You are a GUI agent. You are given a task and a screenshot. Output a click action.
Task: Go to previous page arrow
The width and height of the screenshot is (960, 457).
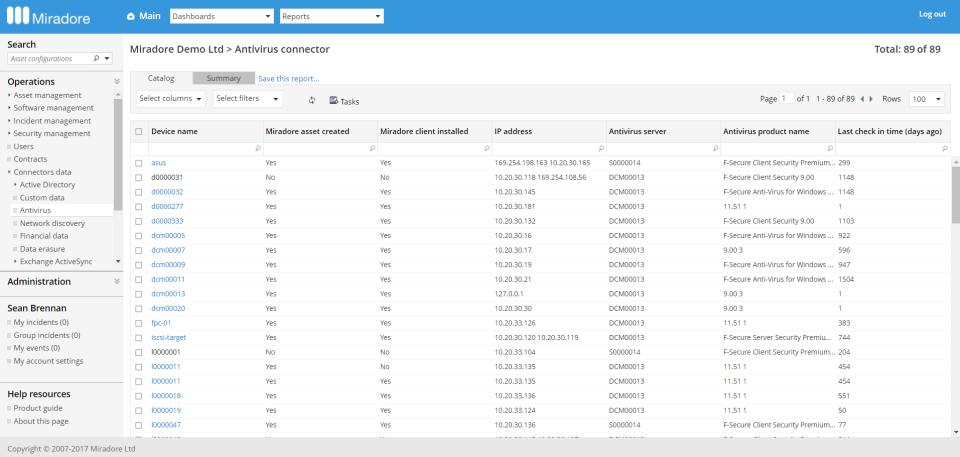click(x=863, y=99)
